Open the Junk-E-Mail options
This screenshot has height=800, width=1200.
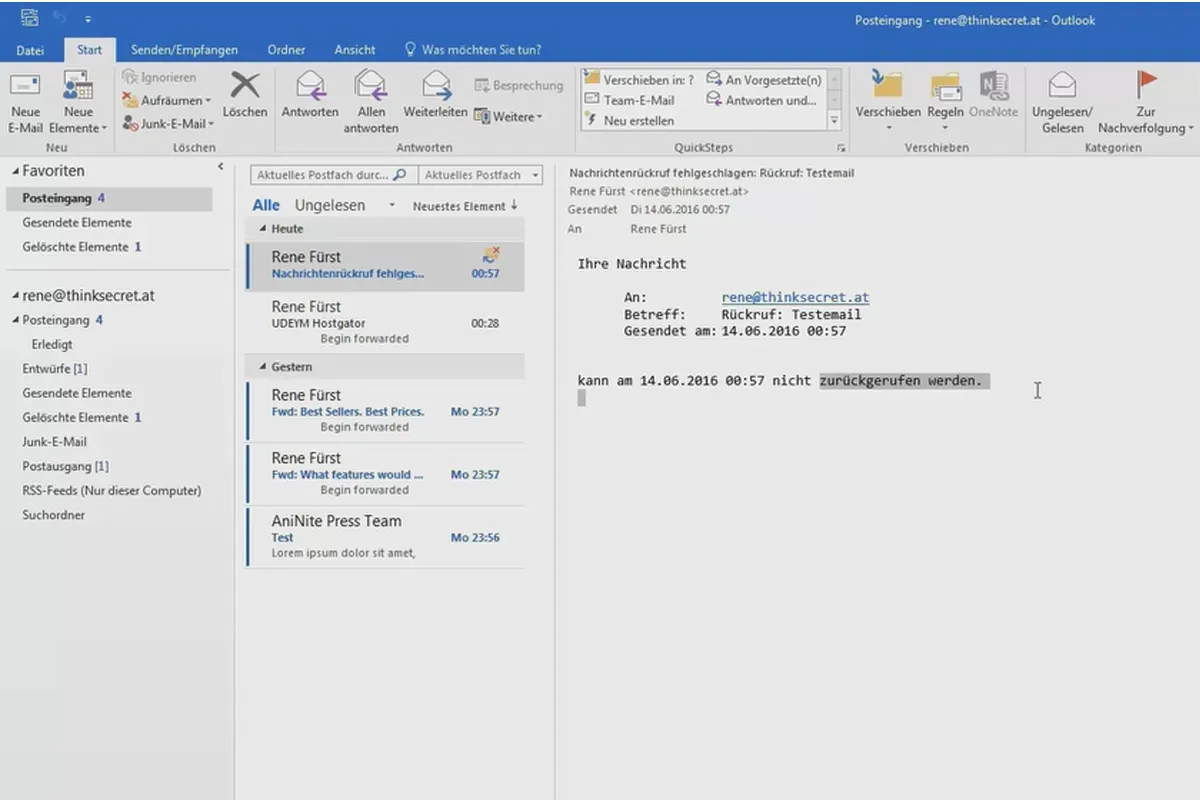click(x=169, y=123)
